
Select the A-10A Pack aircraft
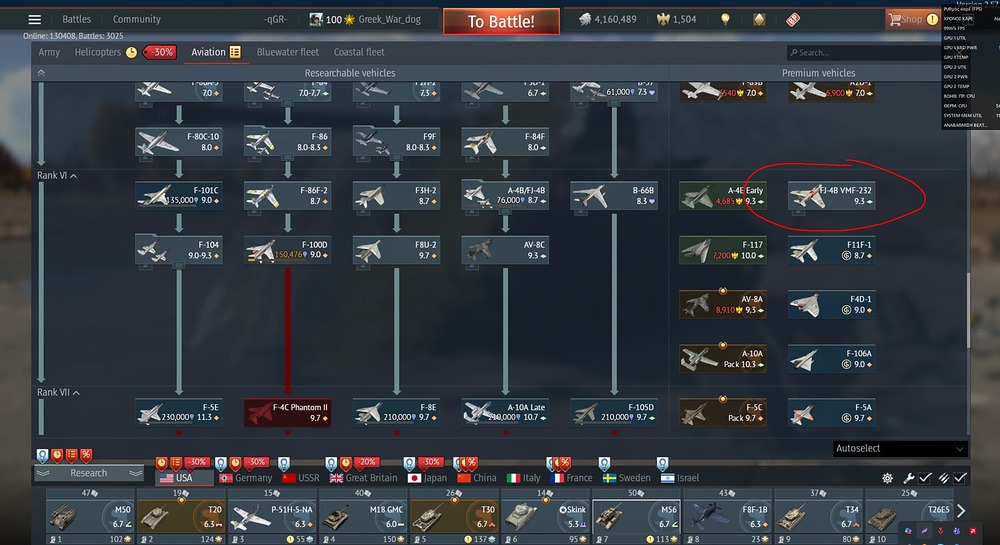coord(723,359)
